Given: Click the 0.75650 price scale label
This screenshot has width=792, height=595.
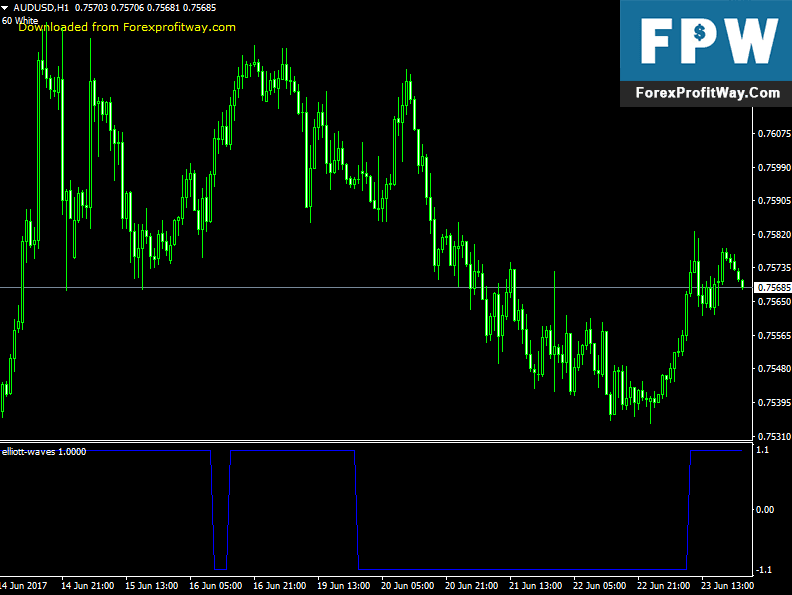Looking at the screenshot, I should click(774, 302).
